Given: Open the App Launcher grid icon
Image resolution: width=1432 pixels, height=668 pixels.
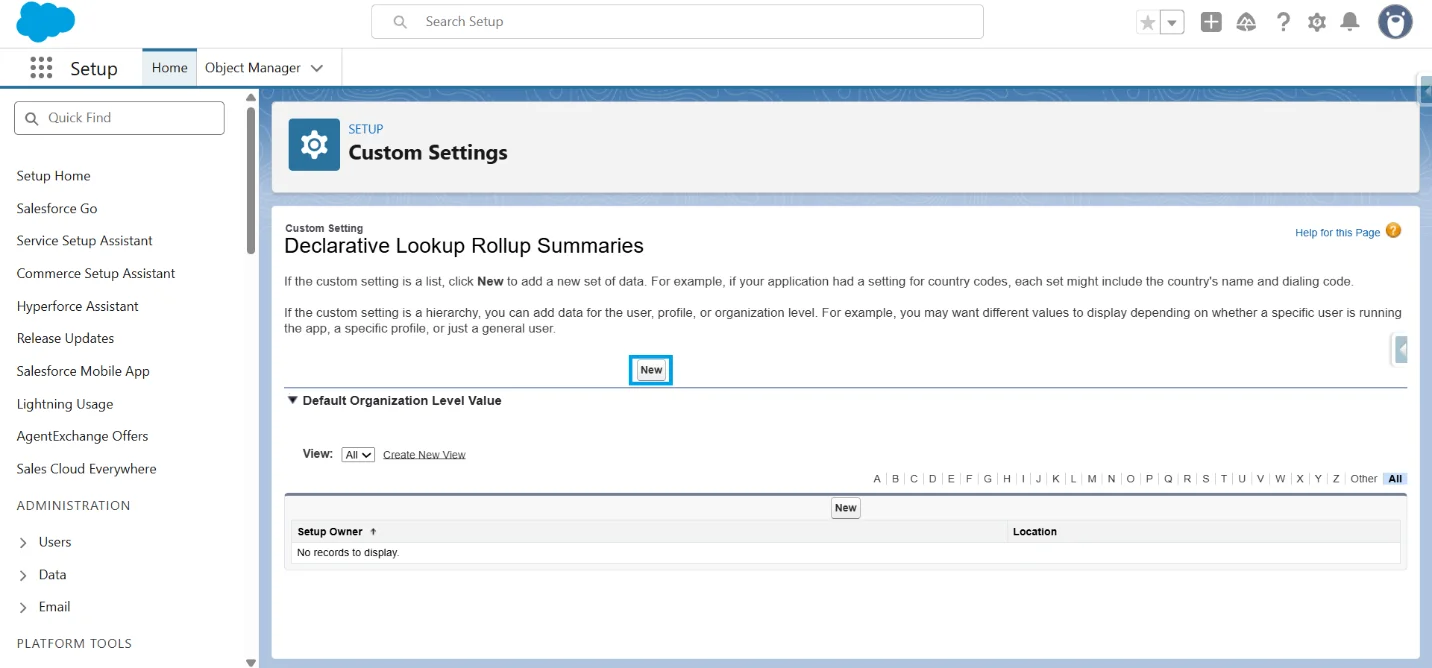Looking at the screenshot, I should 41,68.
